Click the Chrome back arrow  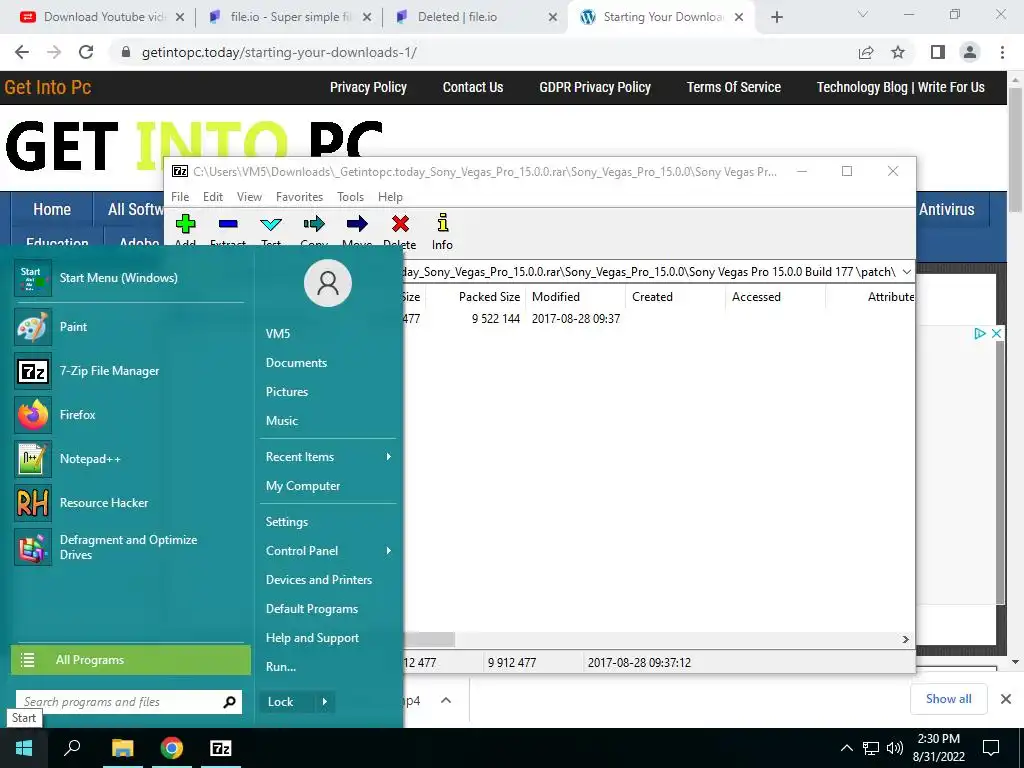coord(22,52)
